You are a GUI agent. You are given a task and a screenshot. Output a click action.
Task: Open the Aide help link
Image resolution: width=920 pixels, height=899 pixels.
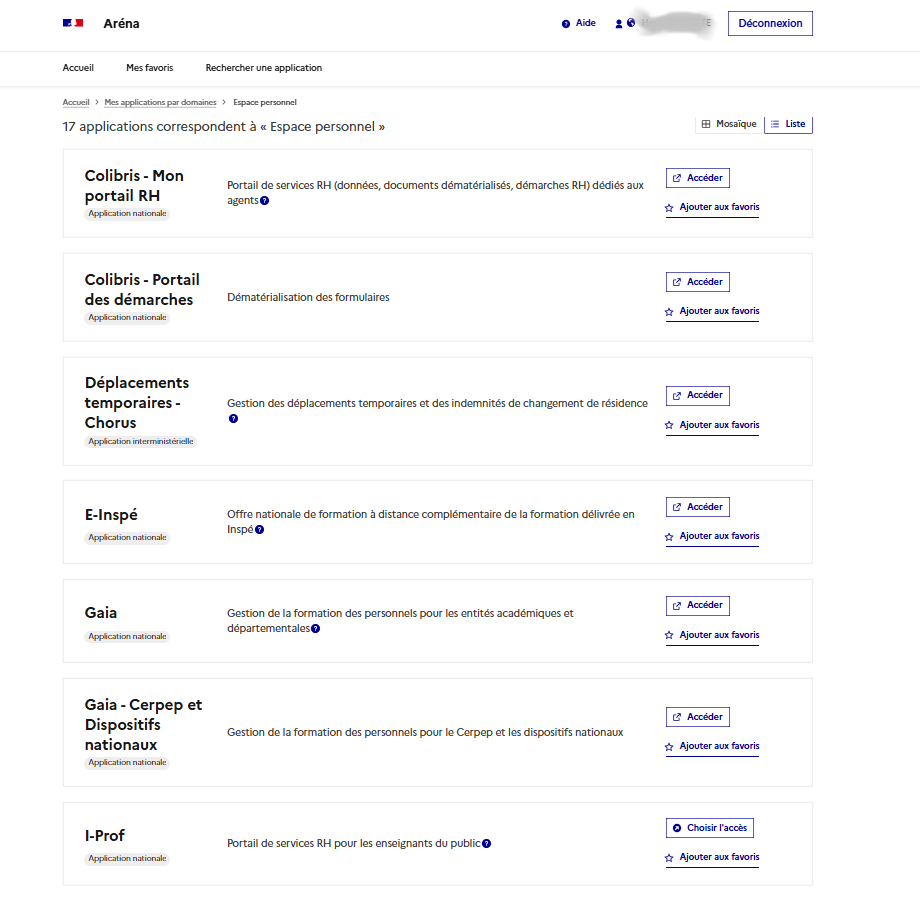[579, 23]
